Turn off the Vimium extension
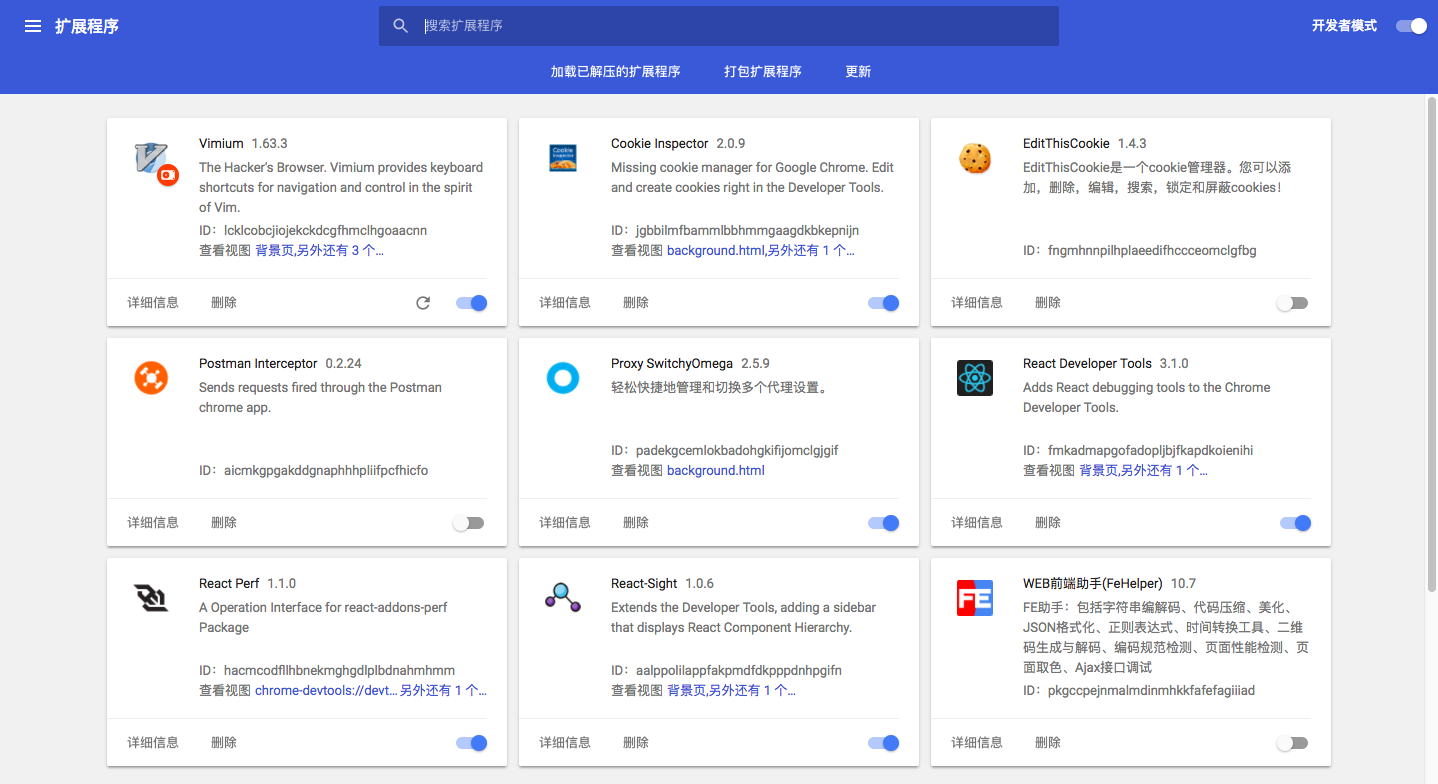This screenshot has height=784, width=1438. [472, 303]
